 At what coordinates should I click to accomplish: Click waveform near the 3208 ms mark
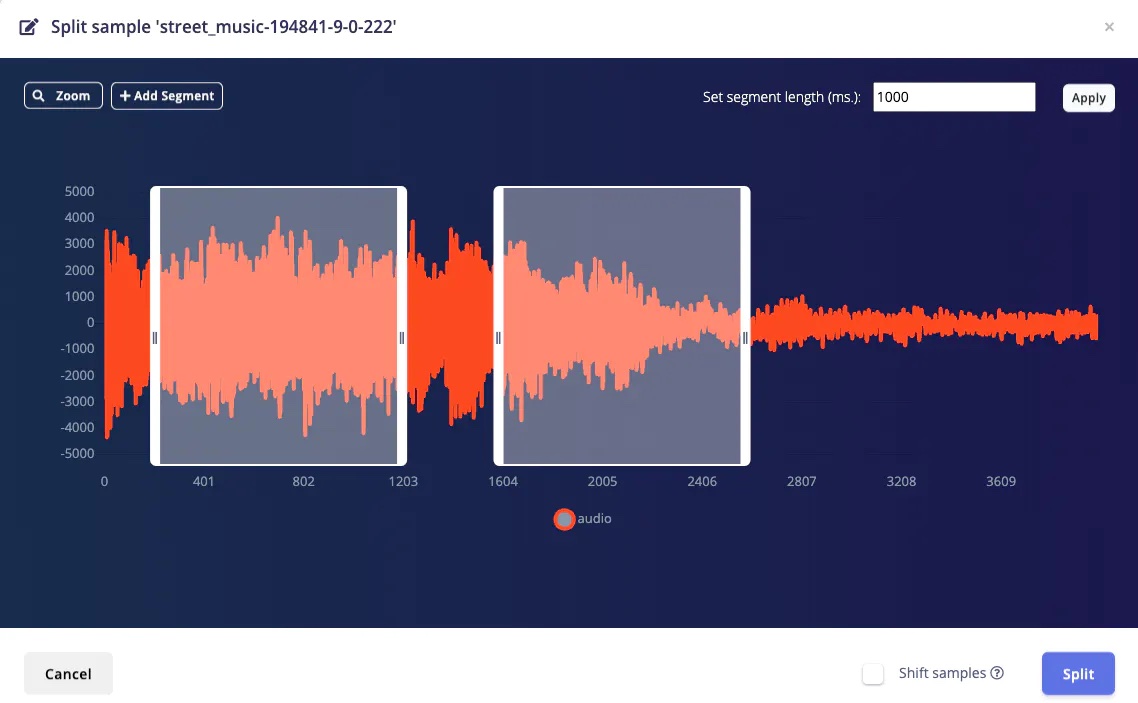click(901, 324)
